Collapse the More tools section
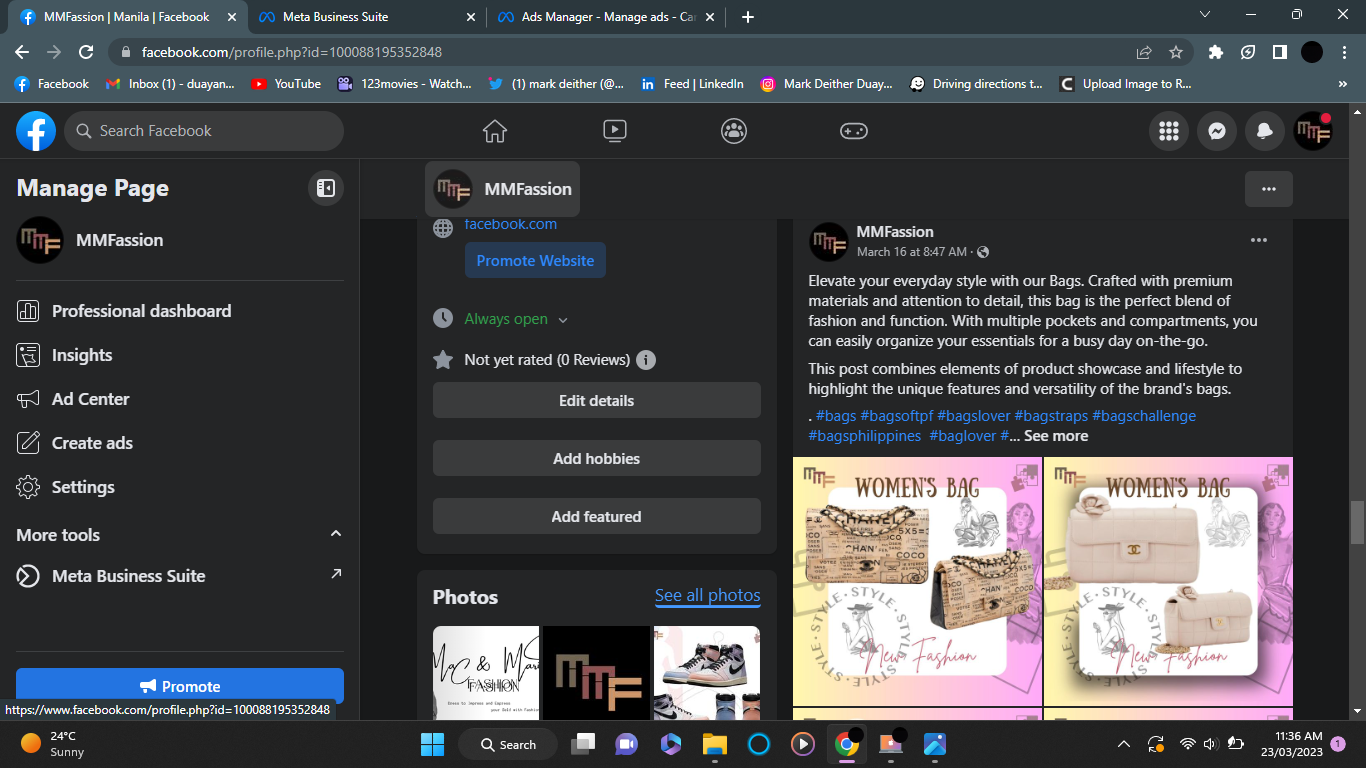Viewport: 1366px width, 768px height. 336,534
